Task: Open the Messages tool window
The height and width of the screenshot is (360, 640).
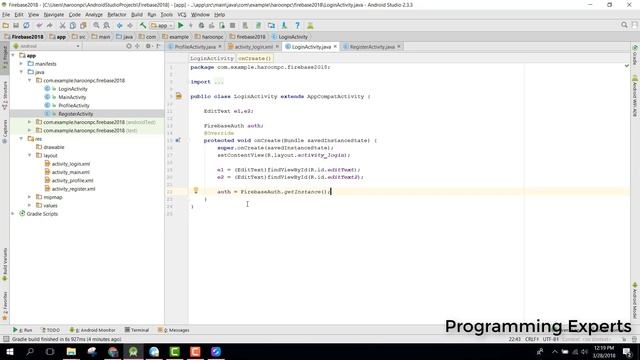Action: (174, 330)
